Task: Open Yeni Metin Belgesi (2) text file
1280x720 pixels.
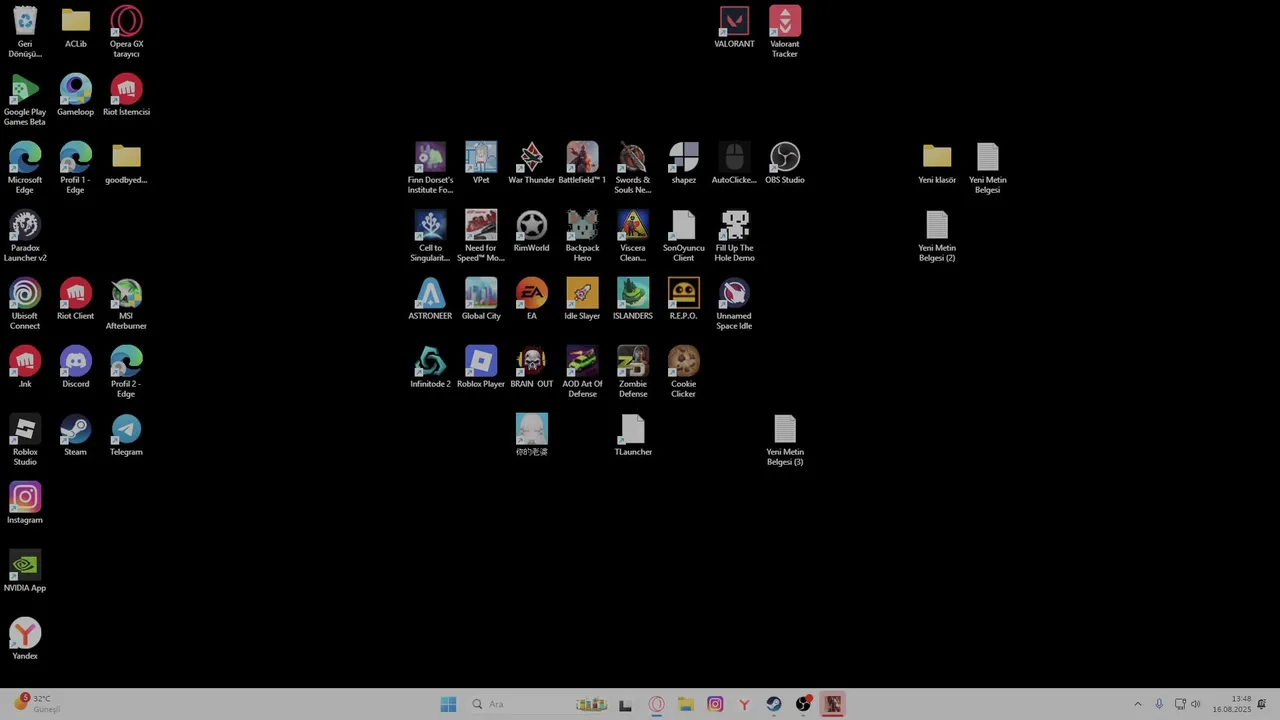Action: (937, 226)
